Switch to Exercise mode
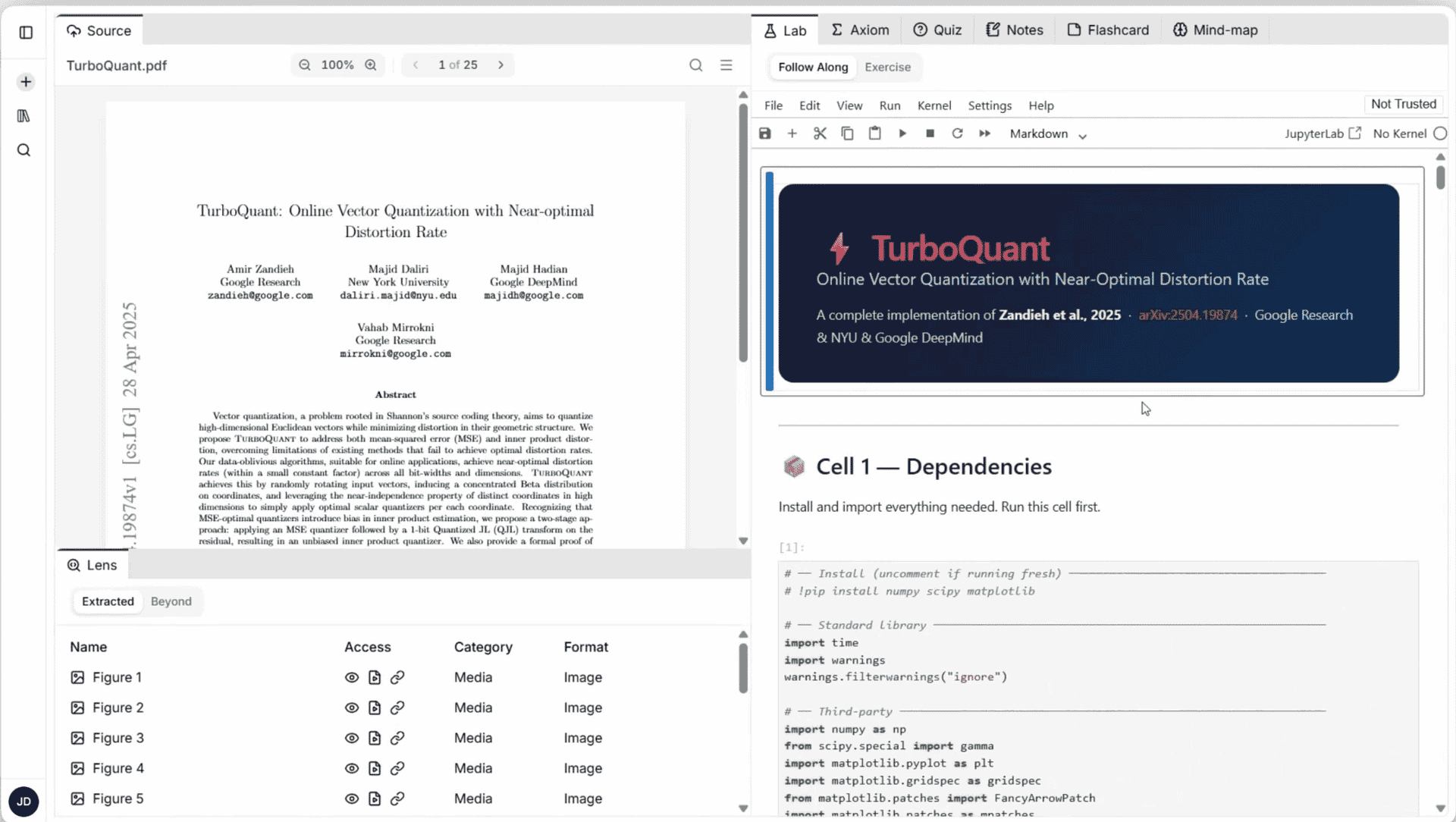This screenshot has height=822, width=1456. 888,67
